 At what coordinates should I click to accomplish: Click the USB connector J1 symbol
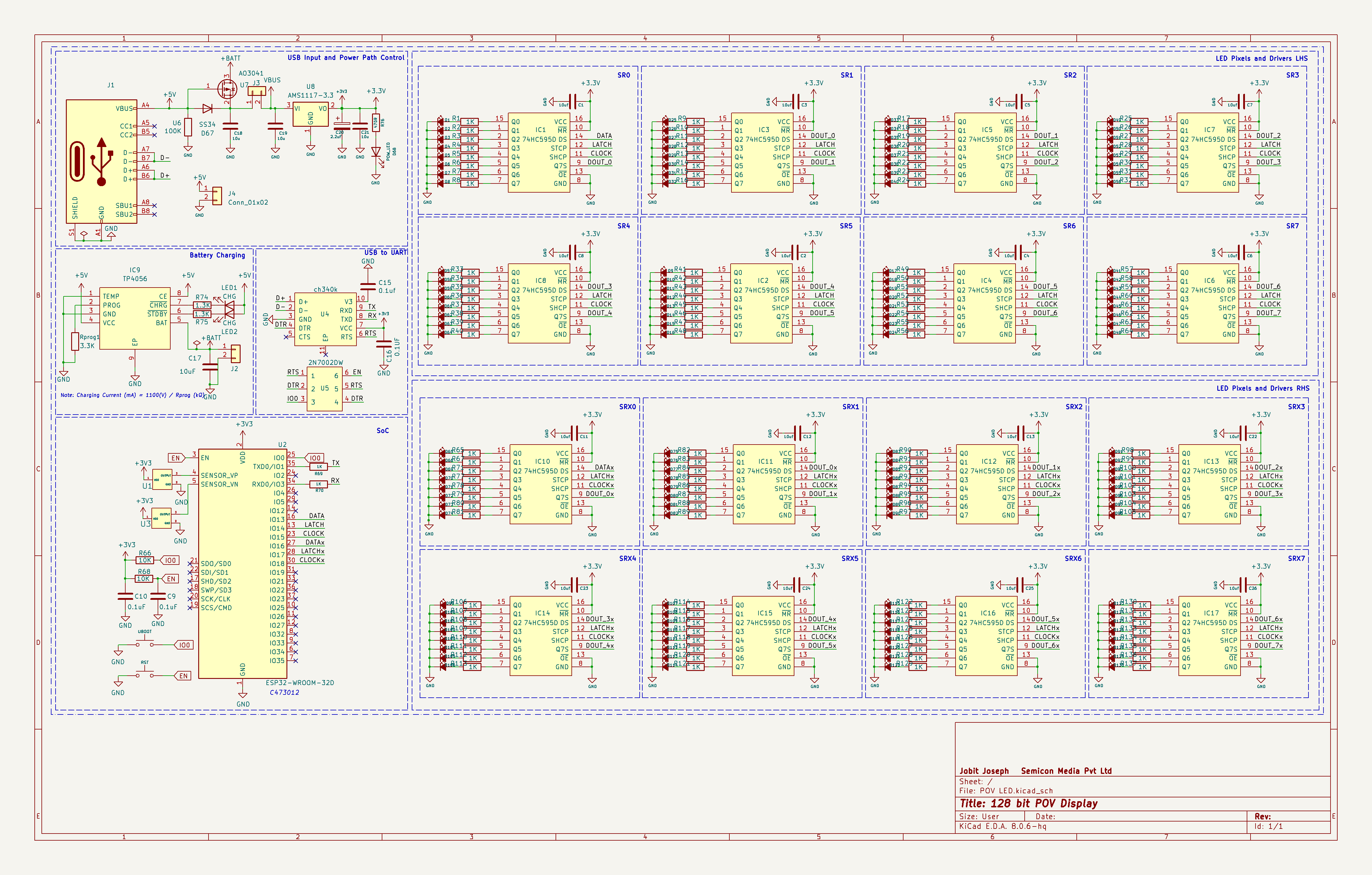(101, 161)
